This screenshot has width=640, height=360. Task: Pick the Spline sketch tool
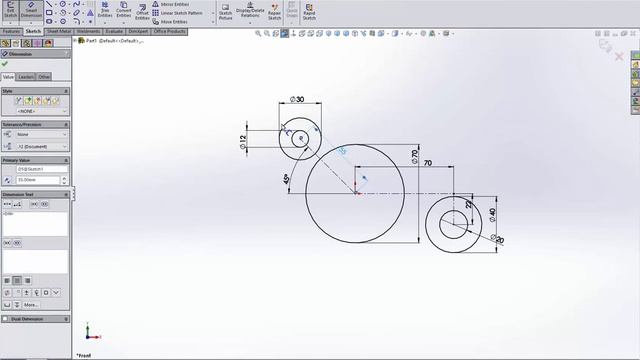[77, 4]
